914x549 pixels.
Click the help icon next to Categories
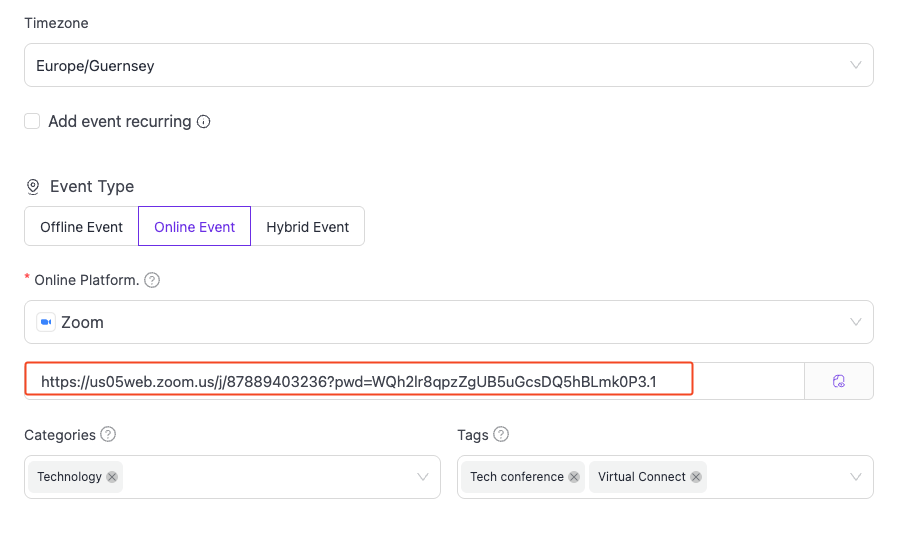[x=108, y=435]
